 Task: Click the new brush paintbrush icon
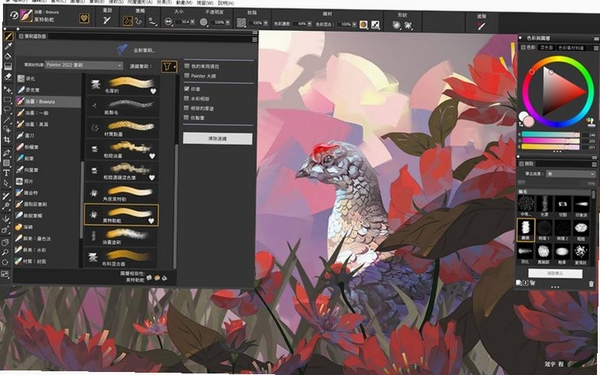click(x=122, y=49)
